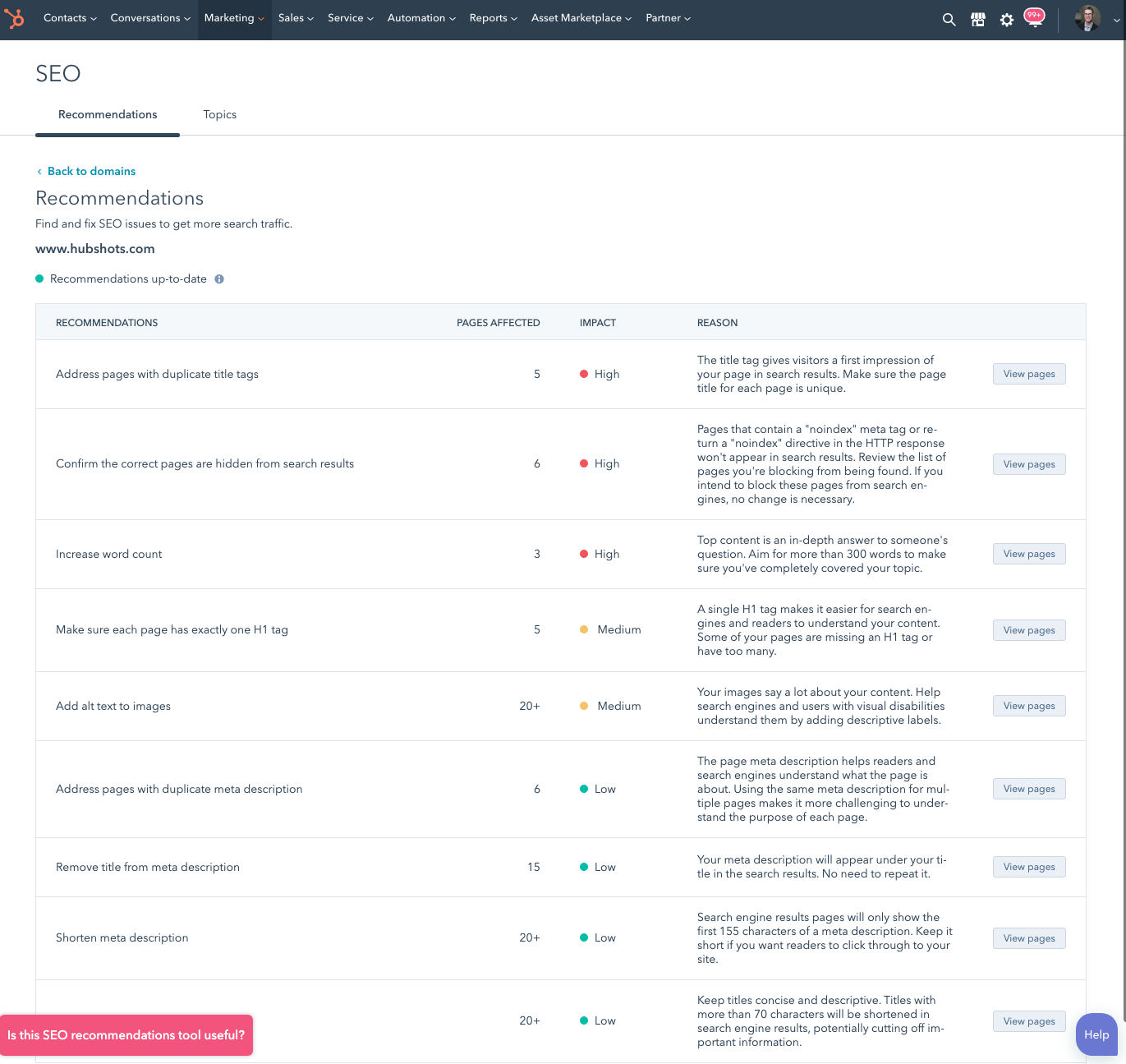Click the back chevron before Back to domains
This screenshot has height=1064, width=1126.
point(39,172)
